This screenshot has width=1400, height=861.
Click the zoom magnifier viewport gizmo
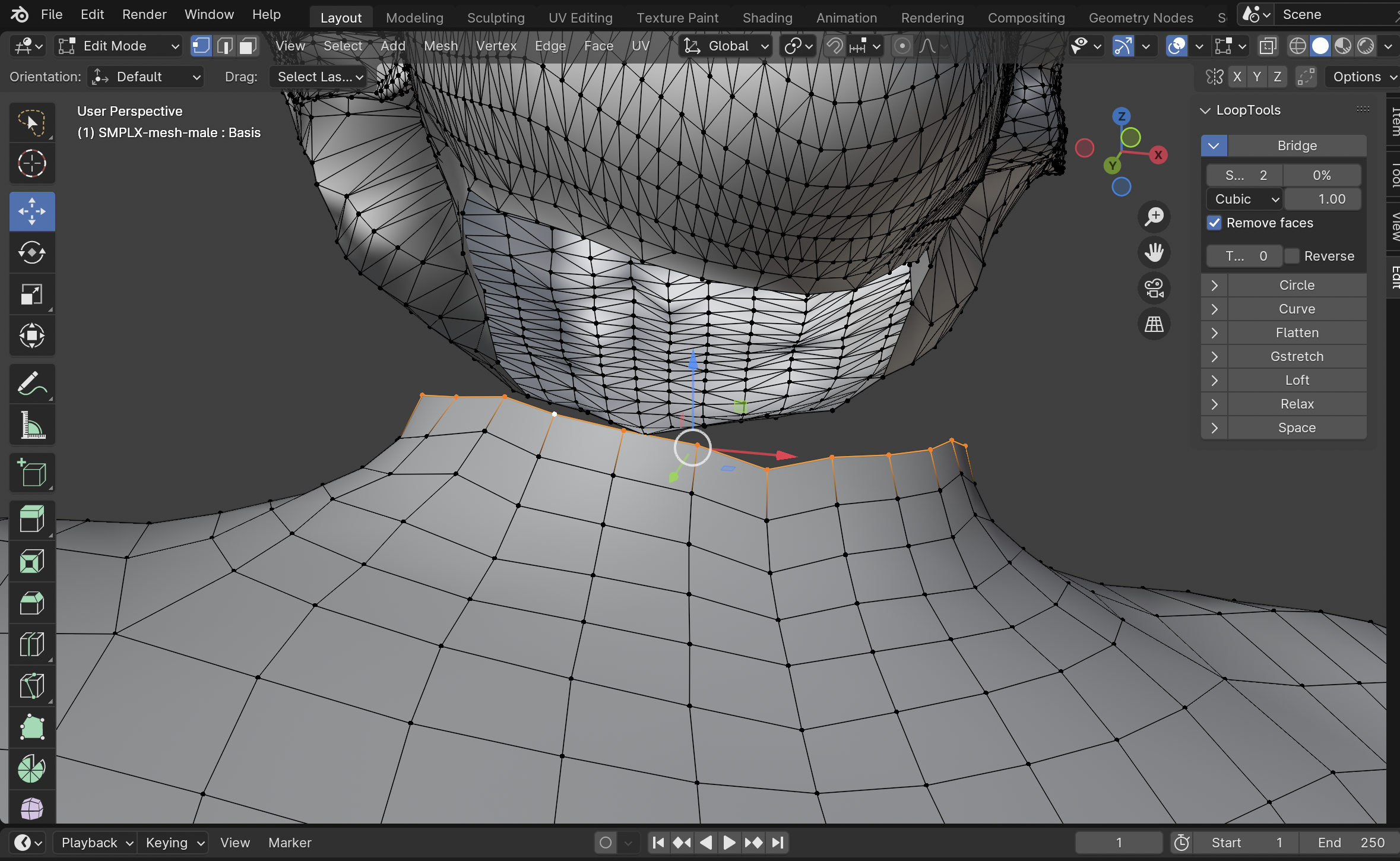click(1154, 217)
